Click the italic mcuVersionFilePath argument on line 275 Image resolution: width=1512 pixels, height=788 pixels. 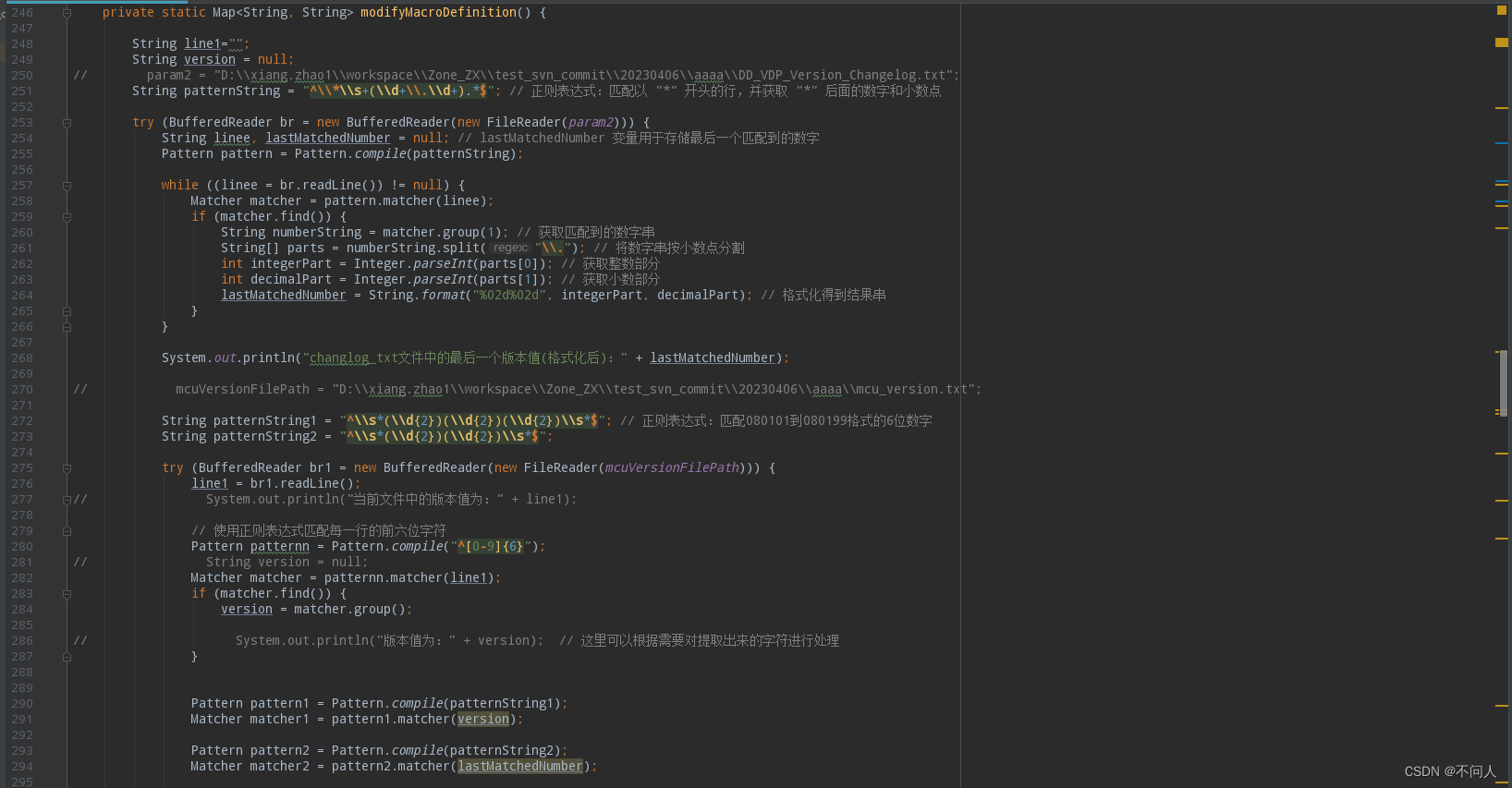[672, 468]
